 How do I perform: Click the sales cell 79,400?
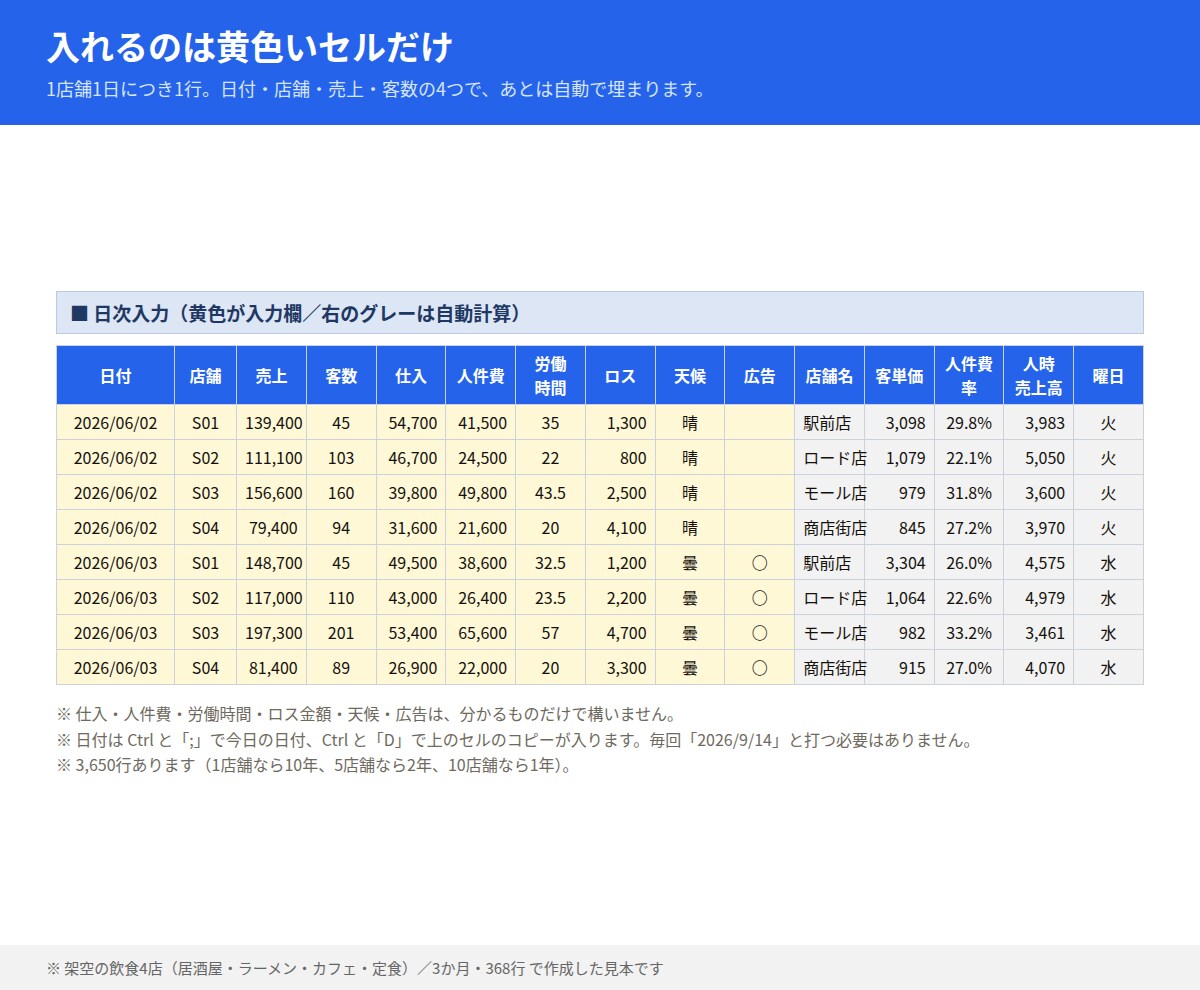271,528
